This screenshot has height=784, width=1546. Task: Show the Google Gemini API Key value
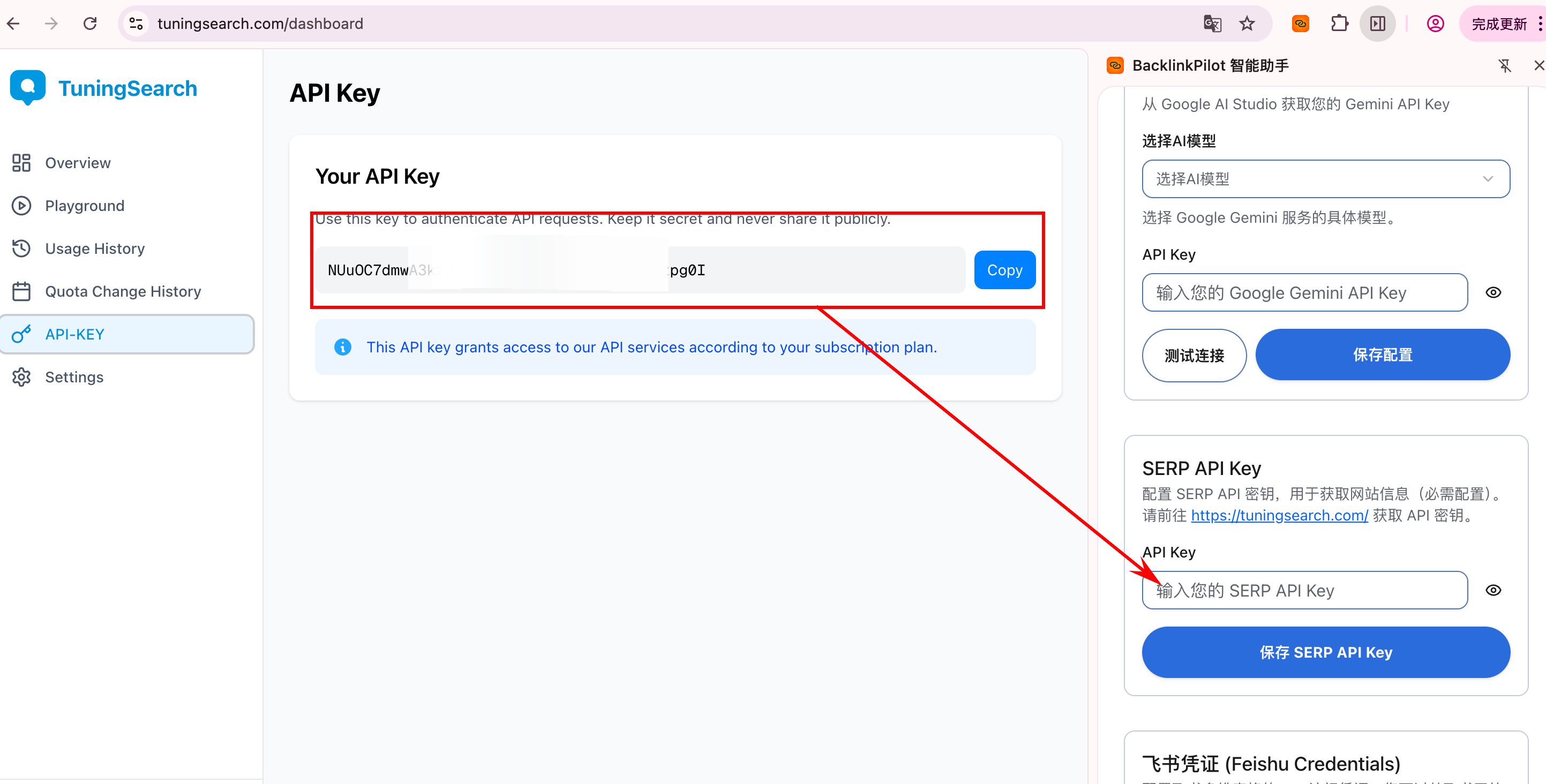[1493, 292]
